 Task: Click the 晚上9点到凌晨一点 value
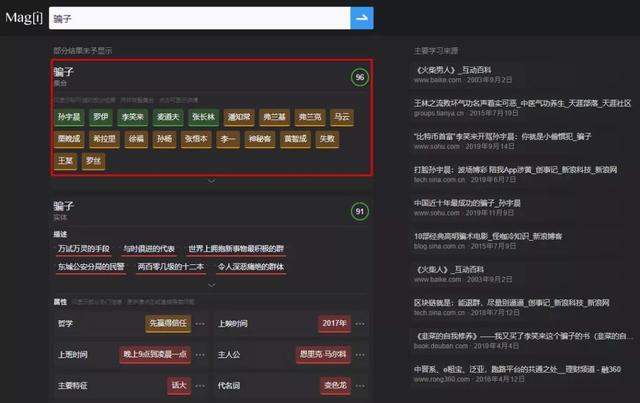coord(155,354)
